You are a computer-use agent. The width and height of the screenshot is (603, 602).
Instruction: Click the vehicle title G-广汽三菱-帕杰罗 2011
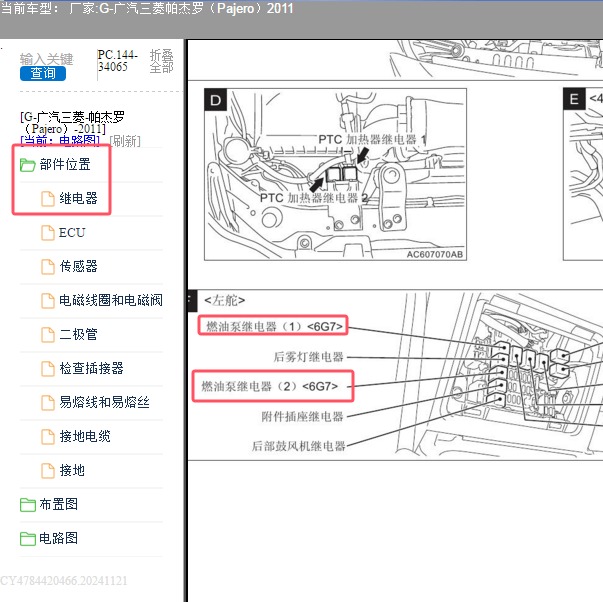point(72,122)
